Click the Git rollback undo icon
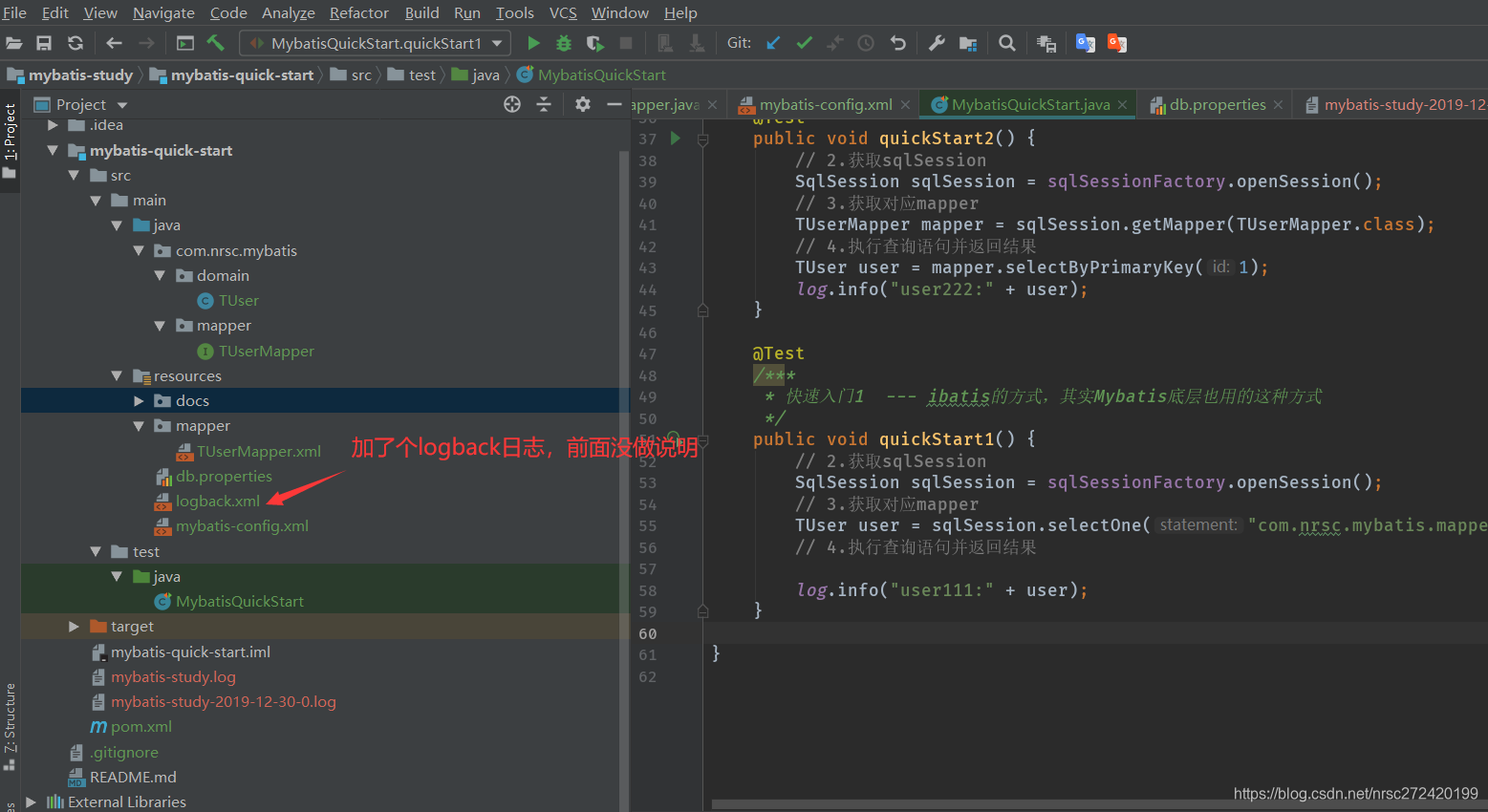1488x812 pixels. tap(897, 43)
